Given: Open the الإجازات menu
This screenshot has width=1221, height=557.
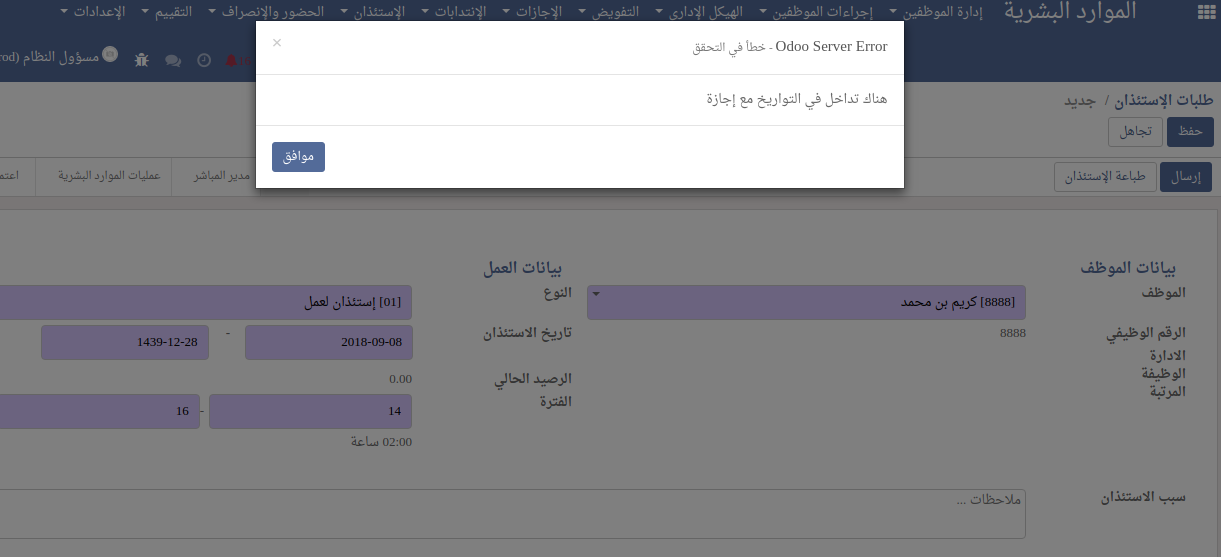Looking at the screenshot, I should [x=531, y=12].
